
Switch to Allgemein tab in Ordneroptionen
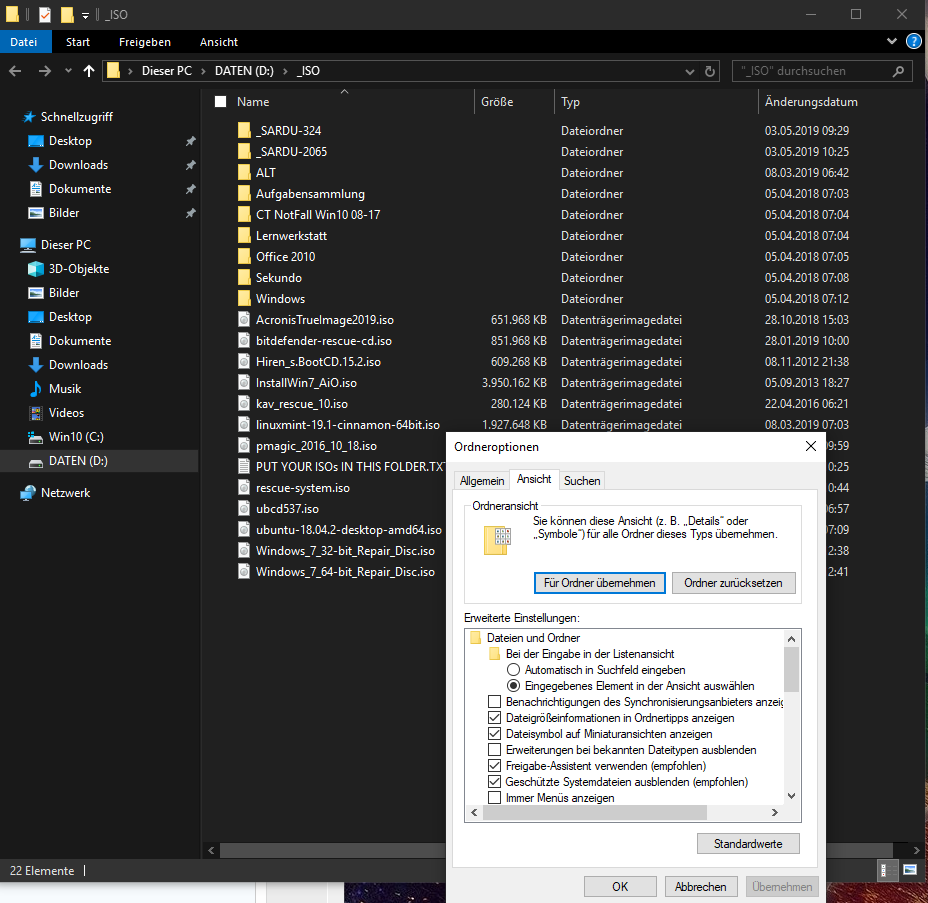(x=482, y=481)
